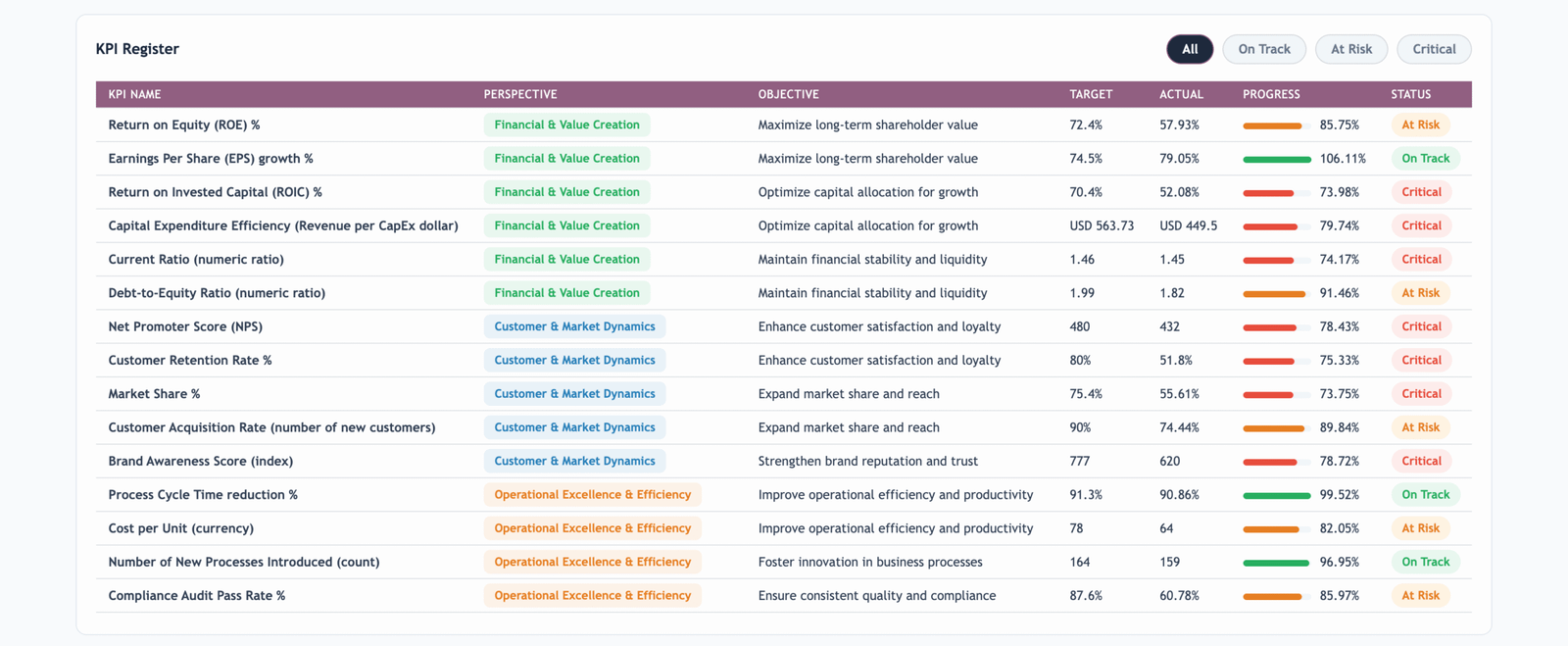Select 'Compliance Audit Pass Rate %' name
Viewport: 1568px width, 646px height.
click(x=197, y=595)
